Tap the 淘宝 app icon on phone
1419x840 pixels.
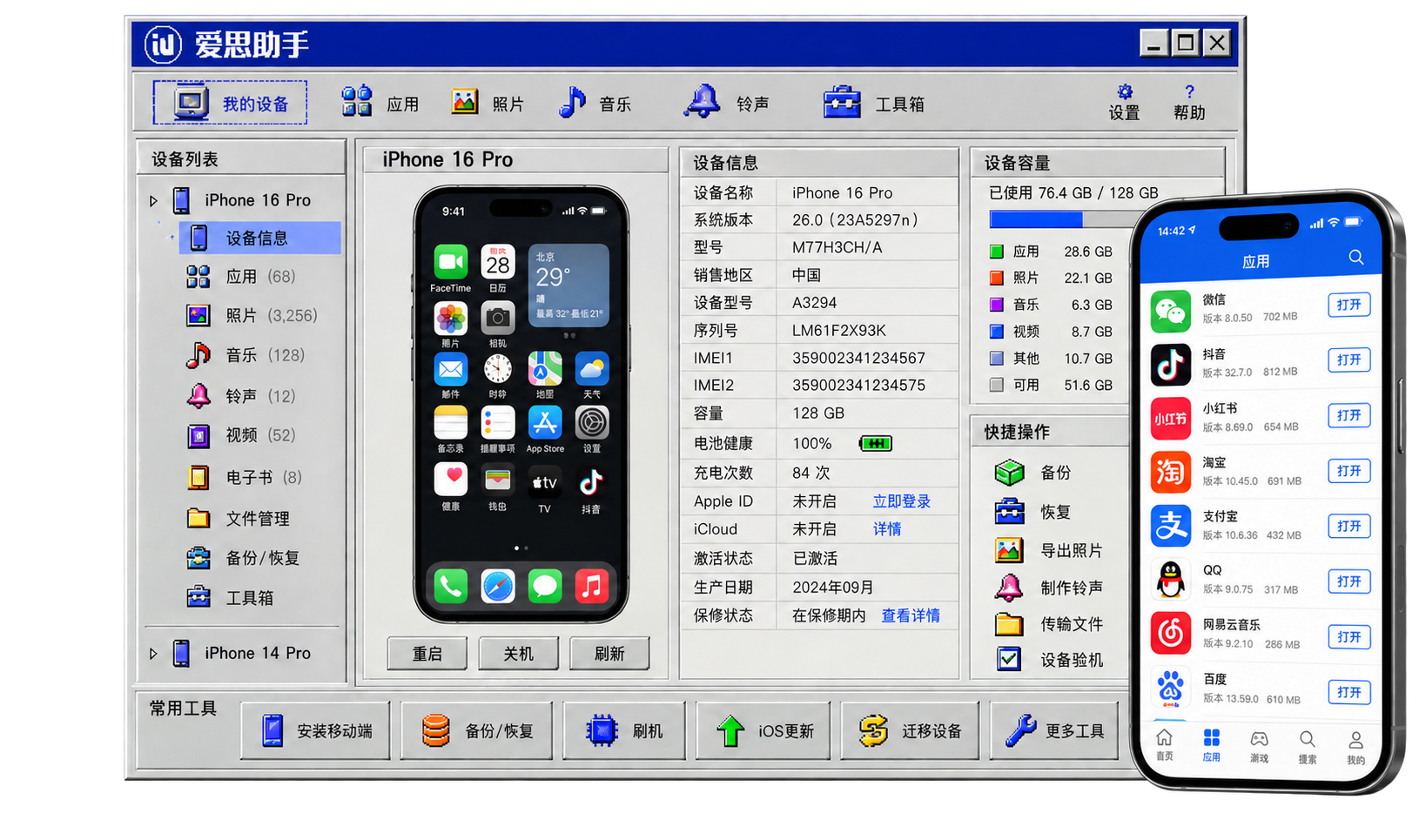pyautogui.click(x=1170, y=473)
